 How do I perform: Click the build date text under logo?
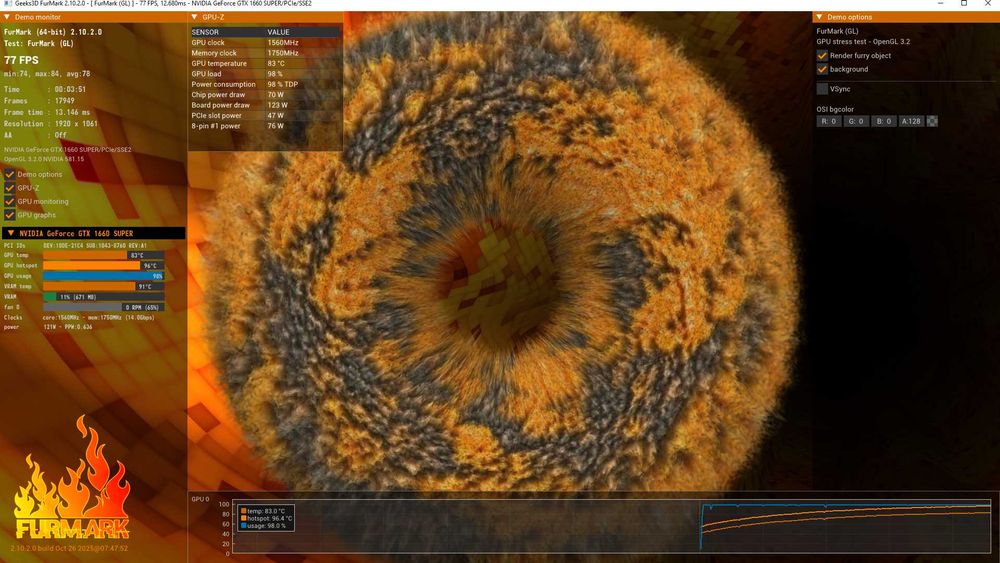click(x=70, y=548)
